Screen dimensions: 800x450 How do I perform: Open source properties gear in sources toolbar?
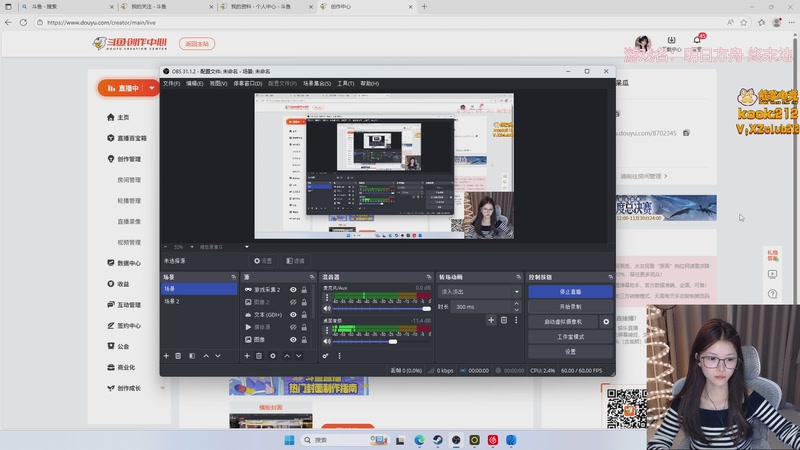(272, 356)
